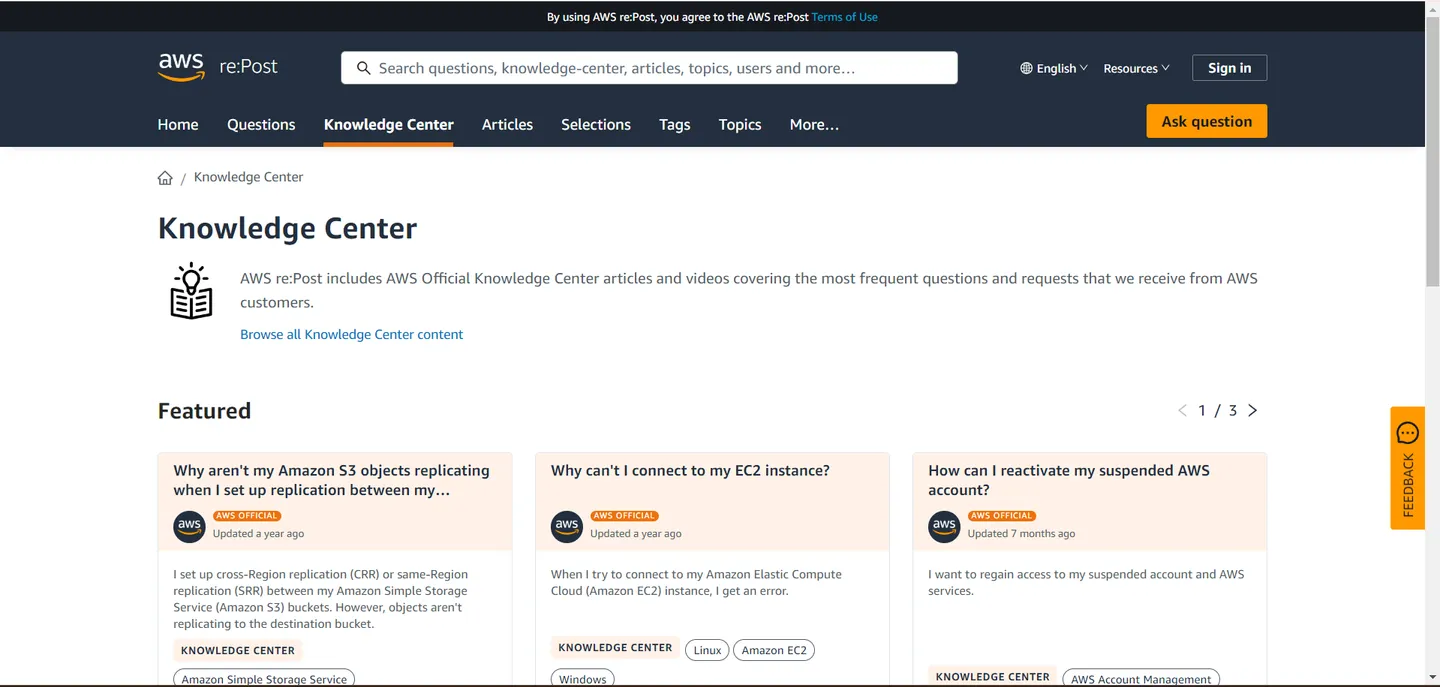Open the Home tab
This screenshot has width=1440, height=687.
(178, 124)
